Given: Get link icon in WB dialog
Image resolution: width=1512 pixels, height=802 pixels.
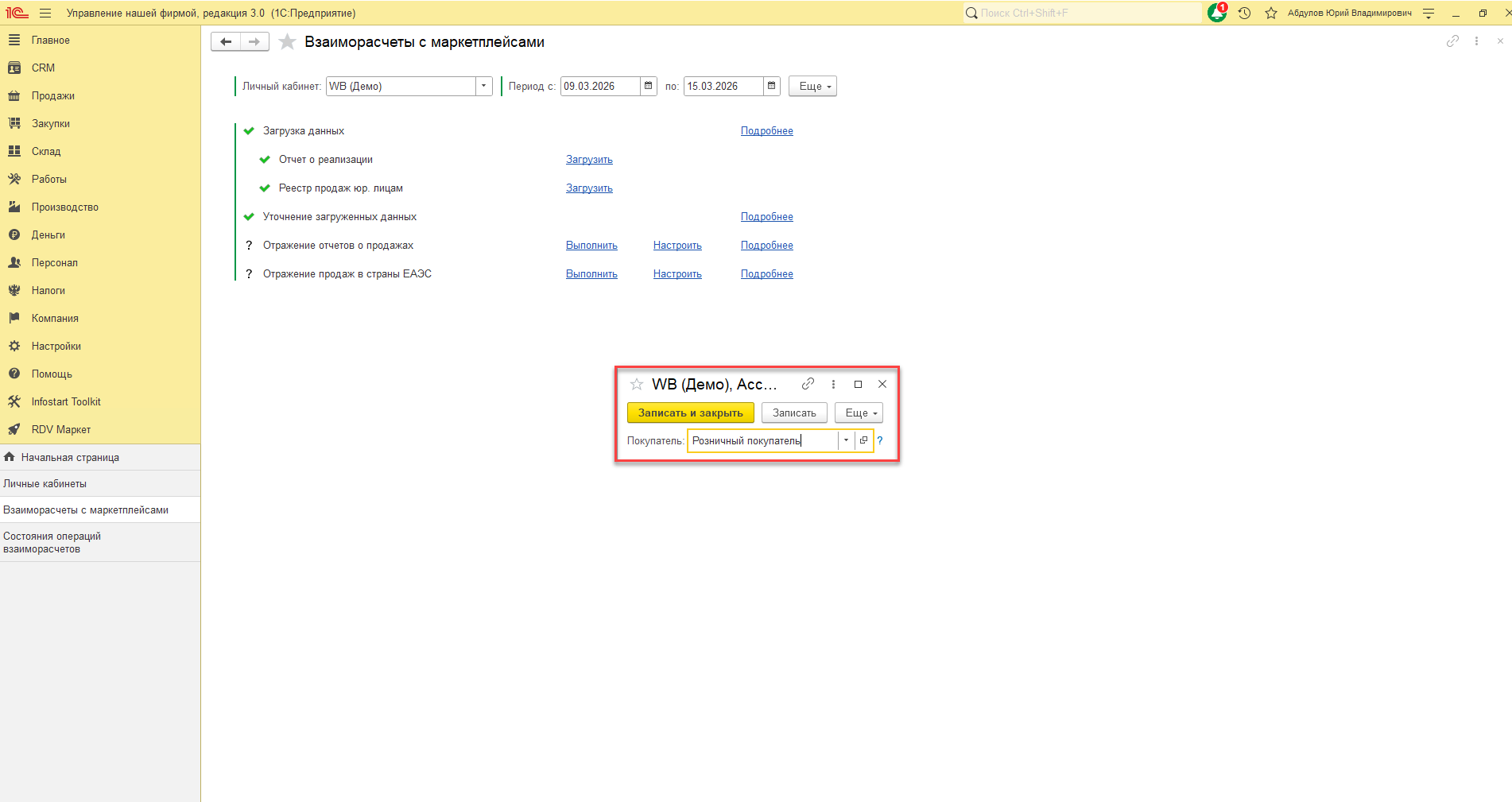Looking at the screenshot, I should (808, 384).
